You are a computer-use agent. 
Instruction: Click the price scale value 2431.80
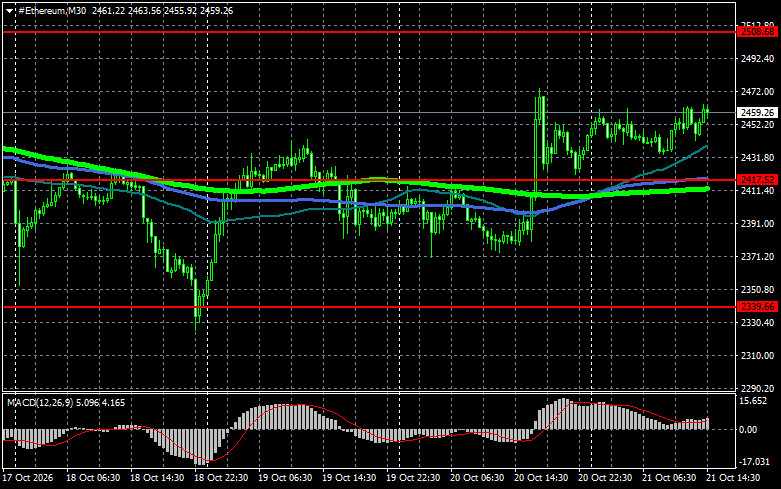pyautogui.click(x=758, y=157)
